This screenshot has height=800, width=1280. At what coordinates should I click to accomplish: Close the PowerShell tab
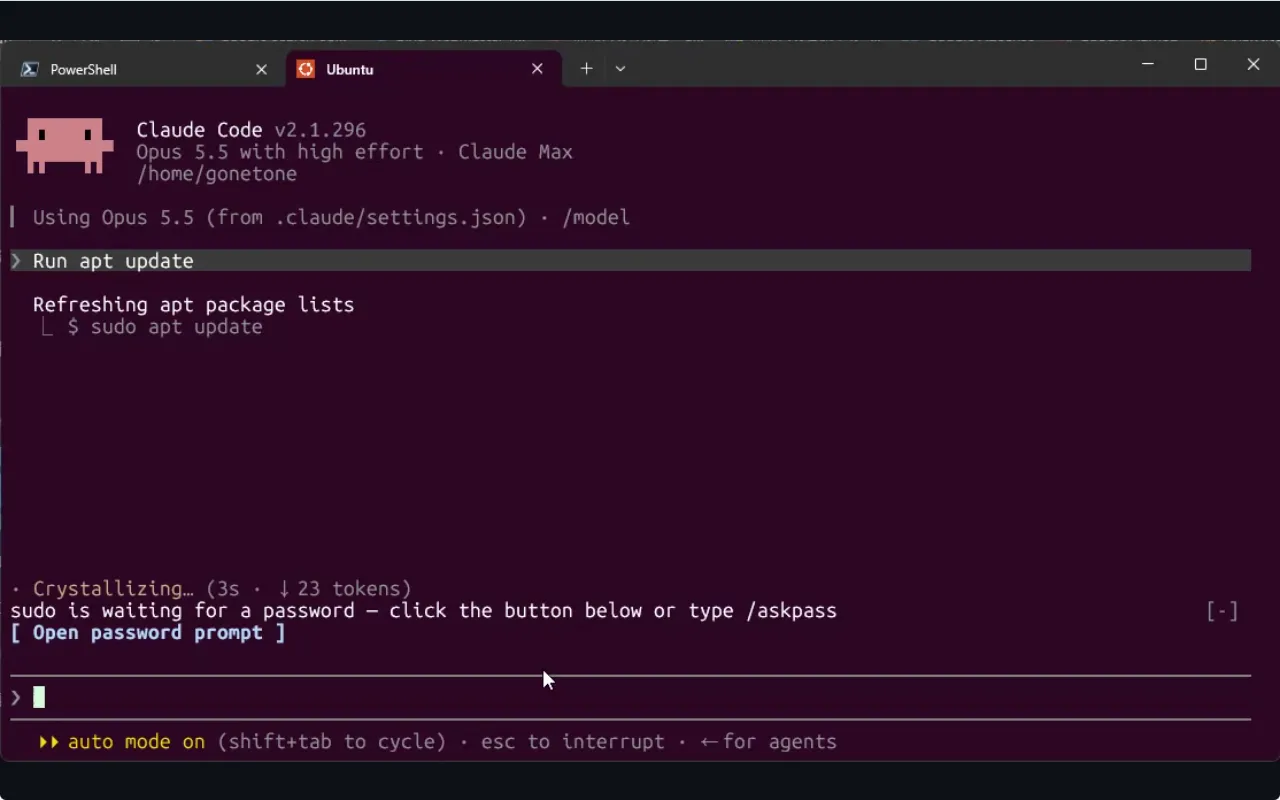pos(261,69)
